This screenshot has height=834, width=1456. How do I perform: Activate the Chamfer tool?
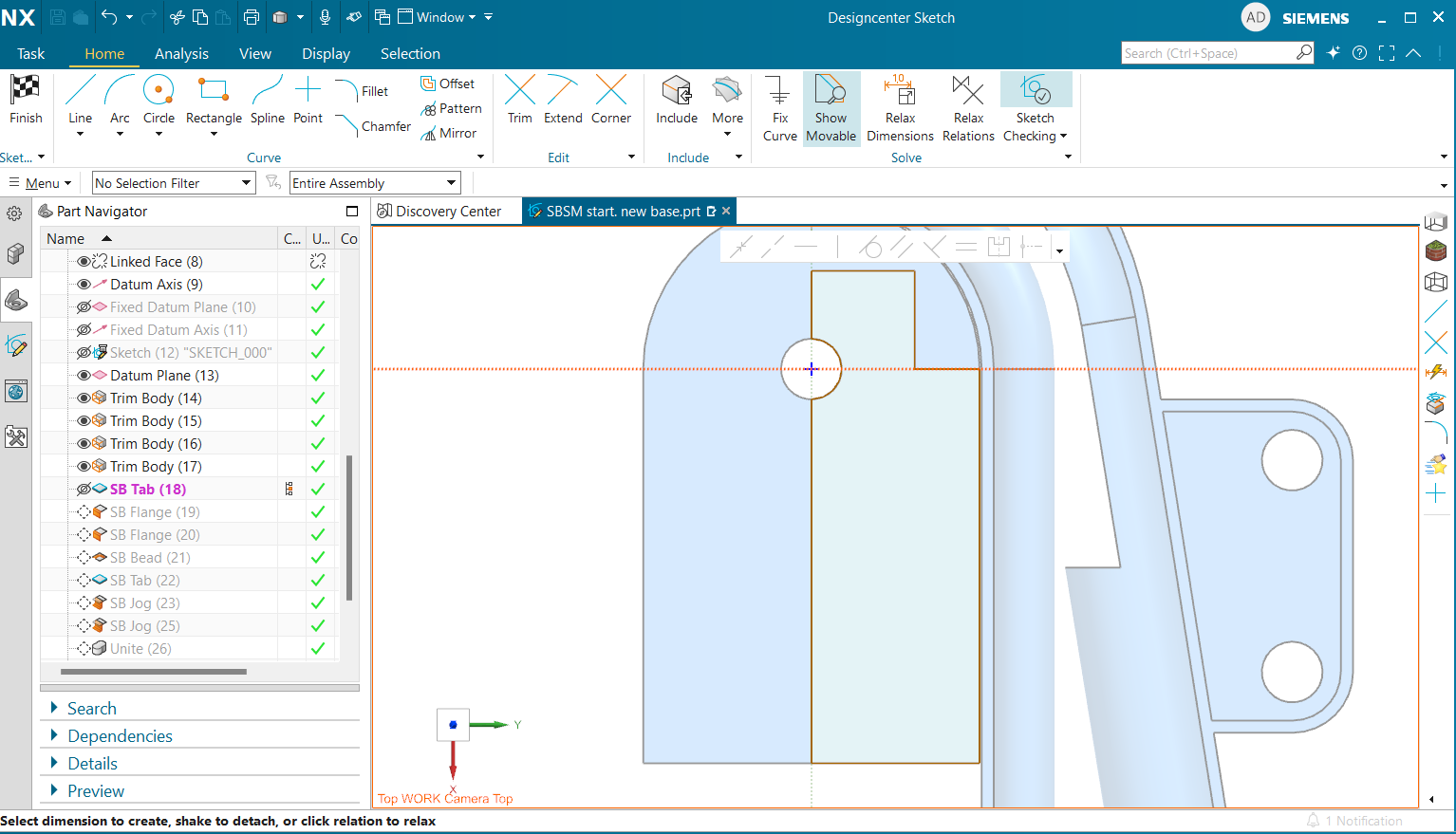point(373,126)
